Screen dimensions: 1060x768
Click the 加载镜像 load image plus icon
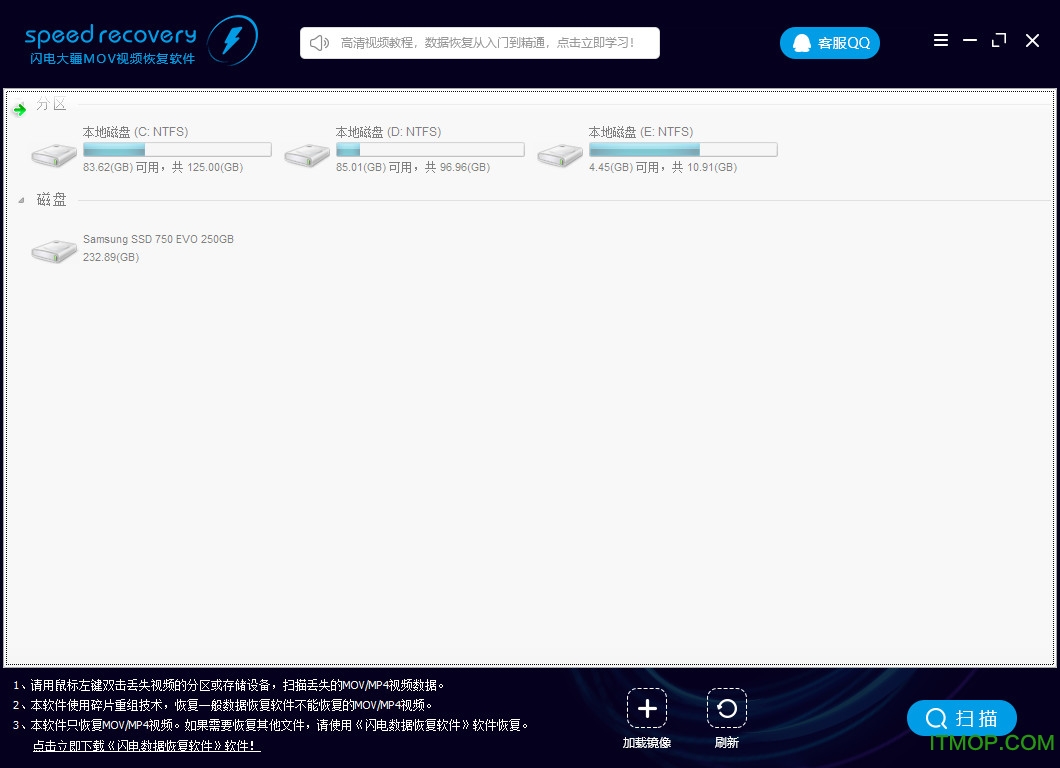coord(647,709)
